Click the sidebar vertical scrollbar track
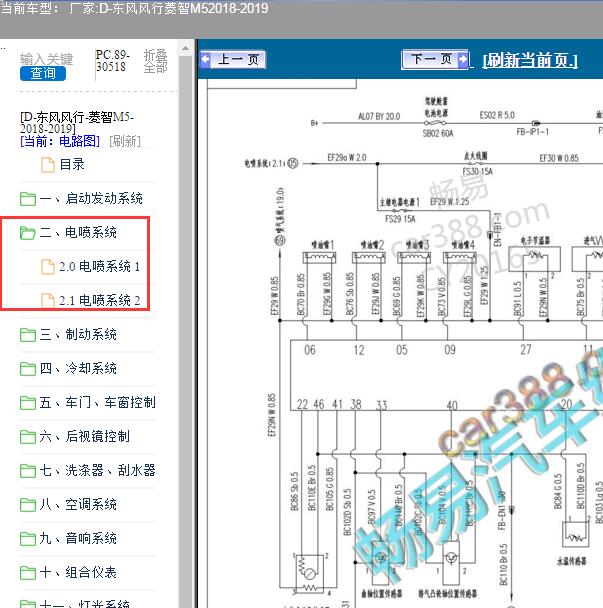The width and height of the screenshot is (603, 608). [185, 330]
